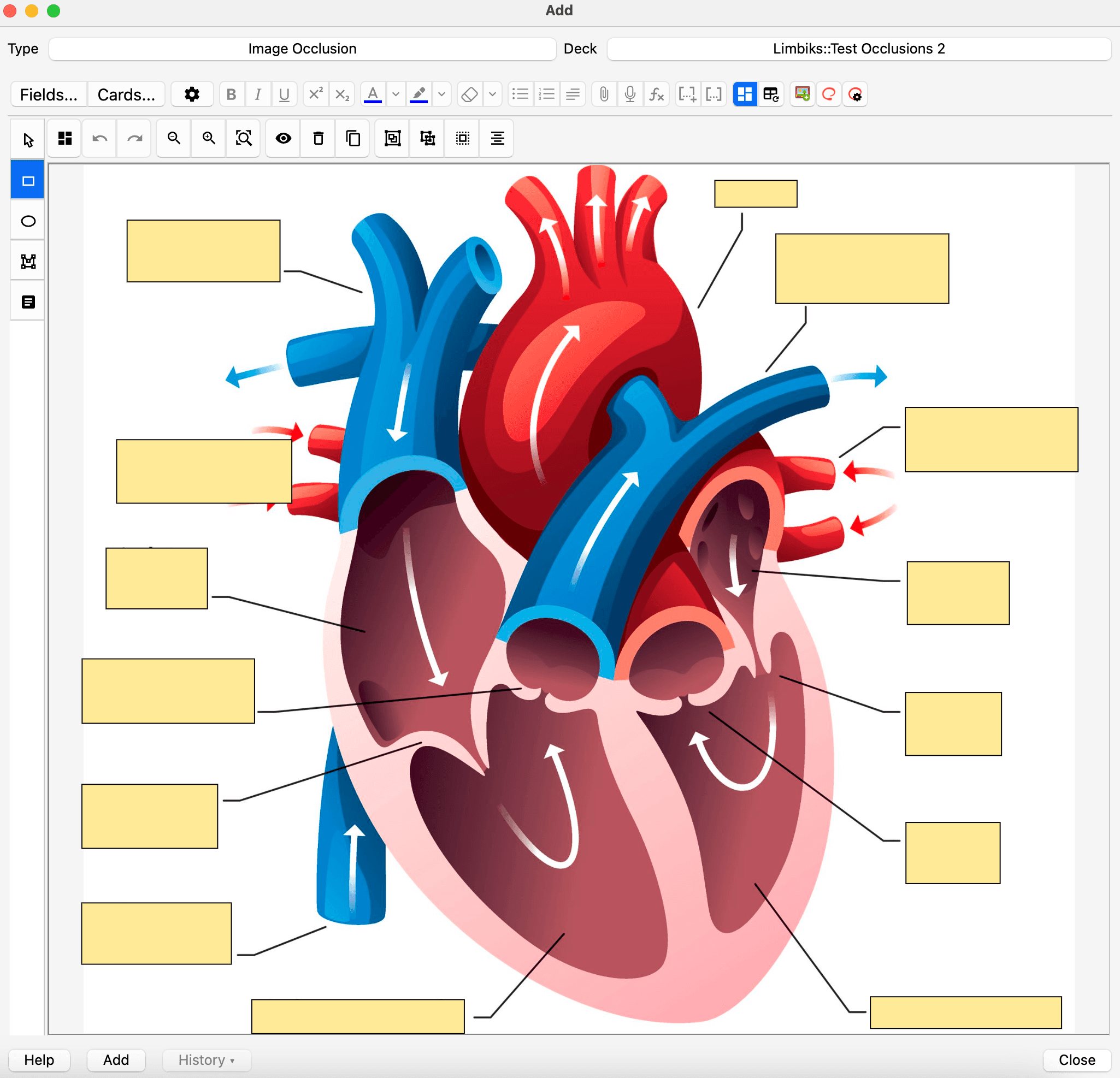Open the Fields... dialog

click(x=49, y=94)
